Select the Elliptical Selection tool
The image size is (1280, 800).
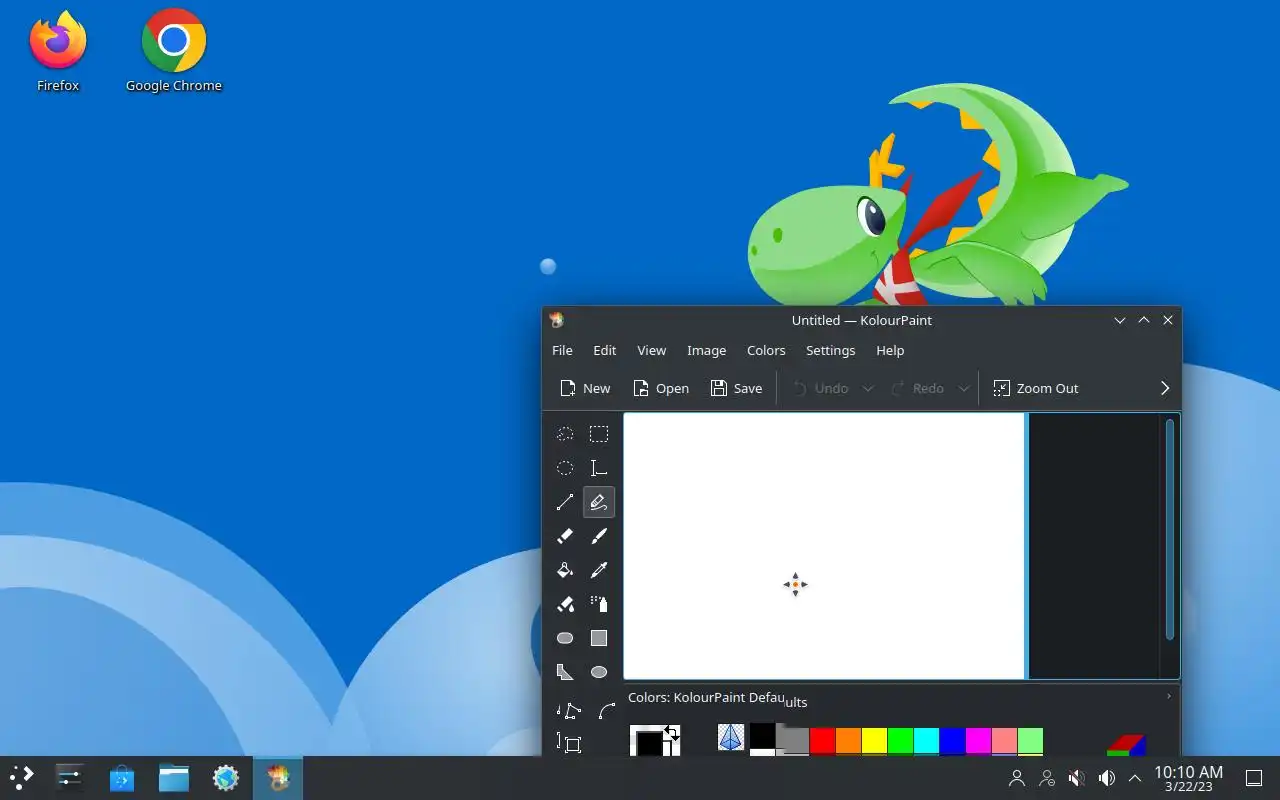click(565, 468)
